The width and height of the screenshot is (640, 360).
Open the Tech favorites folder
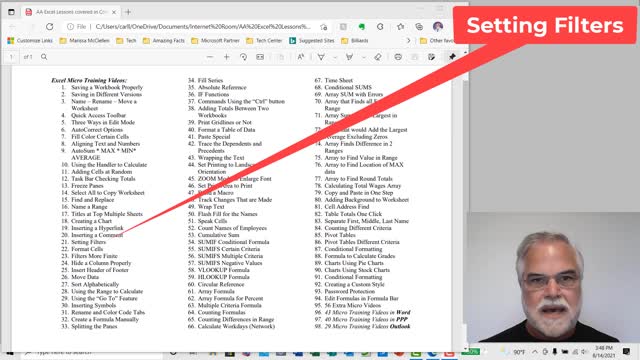tap(126, 40)
